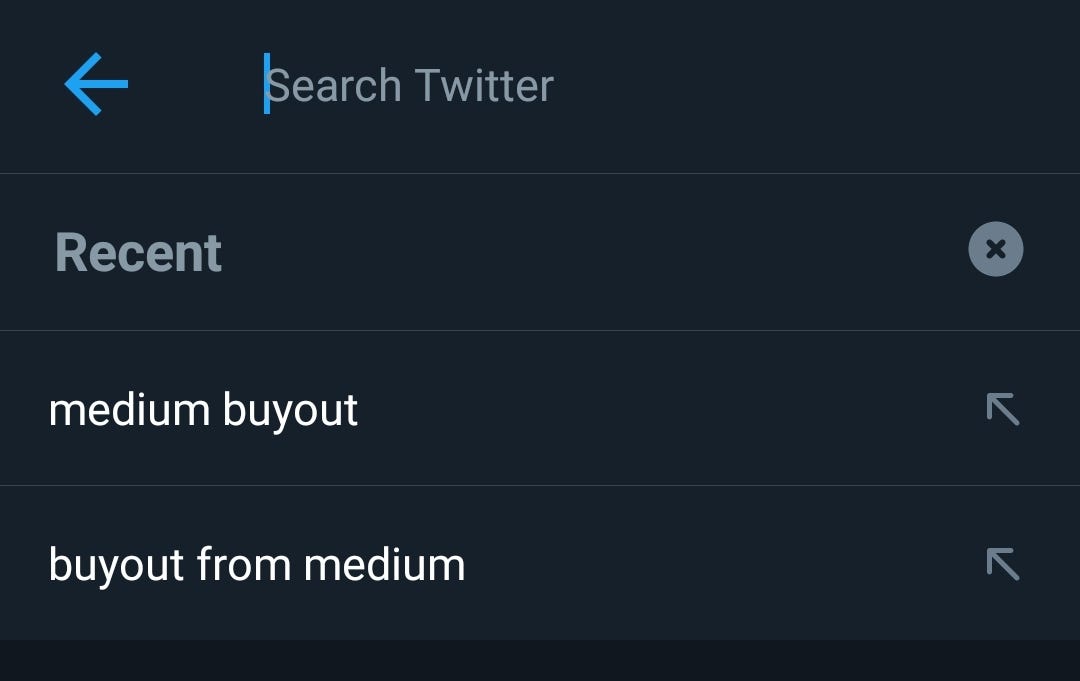Dismiss the suggestions via the dark area below the list
This screenshot has width=1080, height=681.
(540, 661)
